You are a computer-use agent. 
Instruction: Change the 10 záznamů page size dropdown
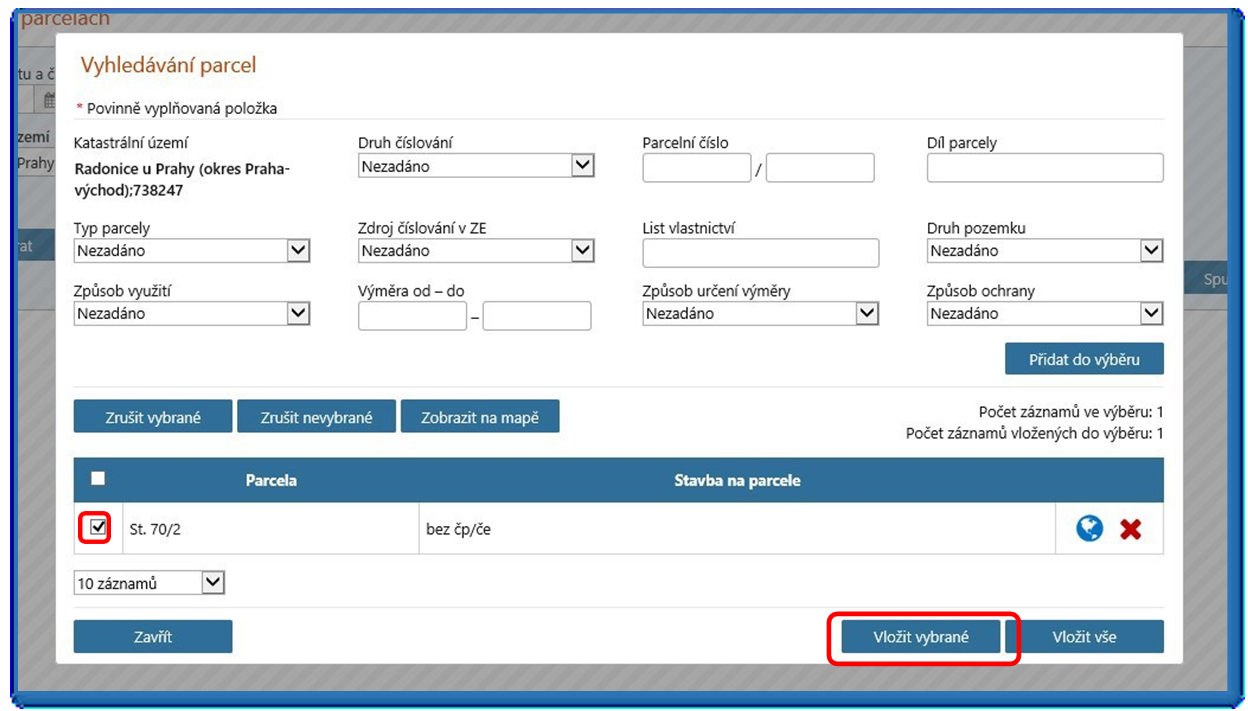(x=150, y=583)
